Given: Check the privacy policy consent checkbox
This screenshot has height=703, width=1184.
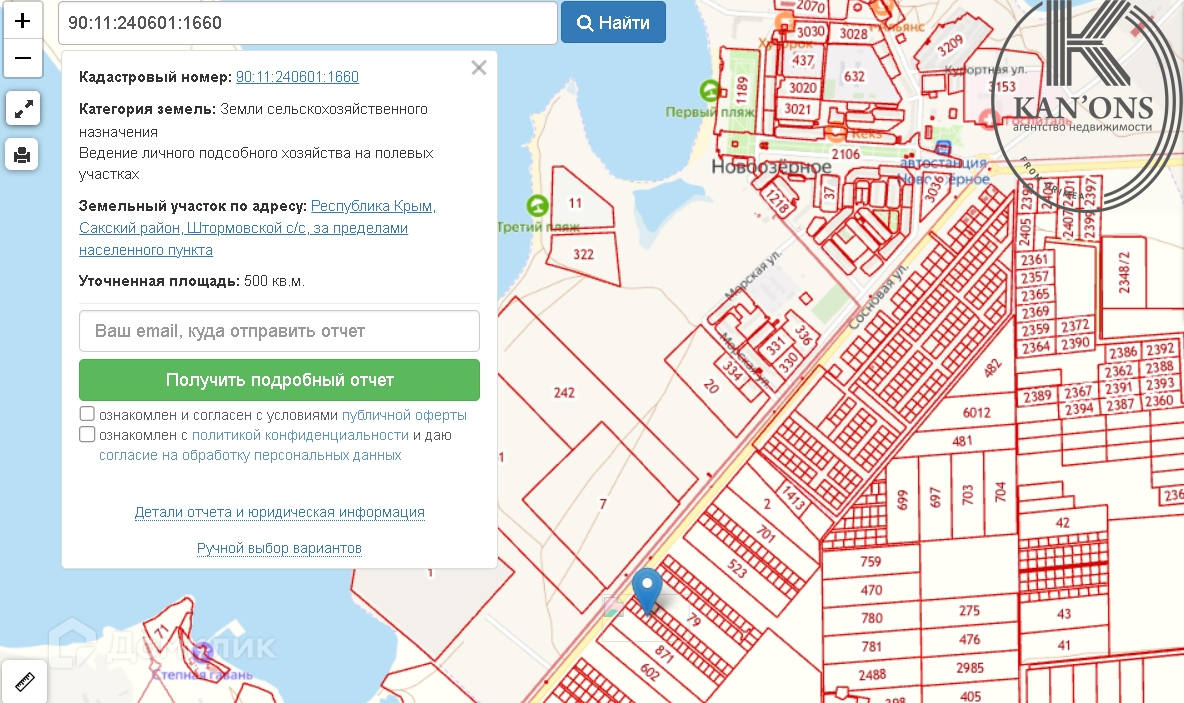Looking at the screenshot, I should point(88,434).
